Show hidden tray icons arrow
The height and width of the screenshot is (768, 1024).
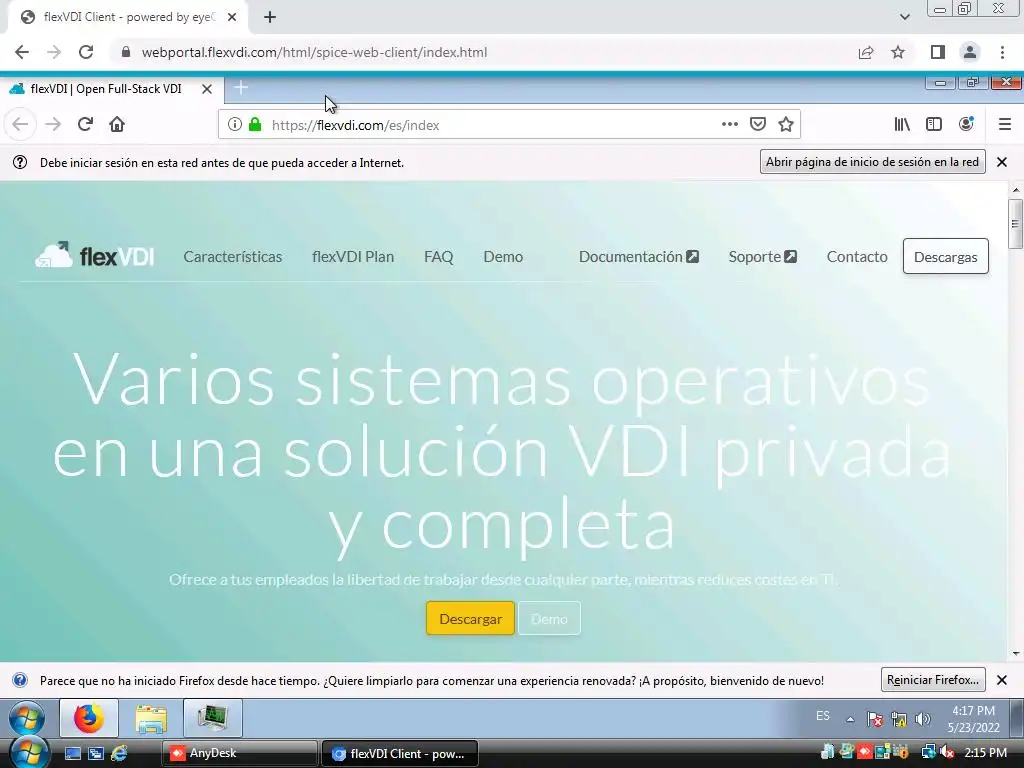click(x=850, y=719)
